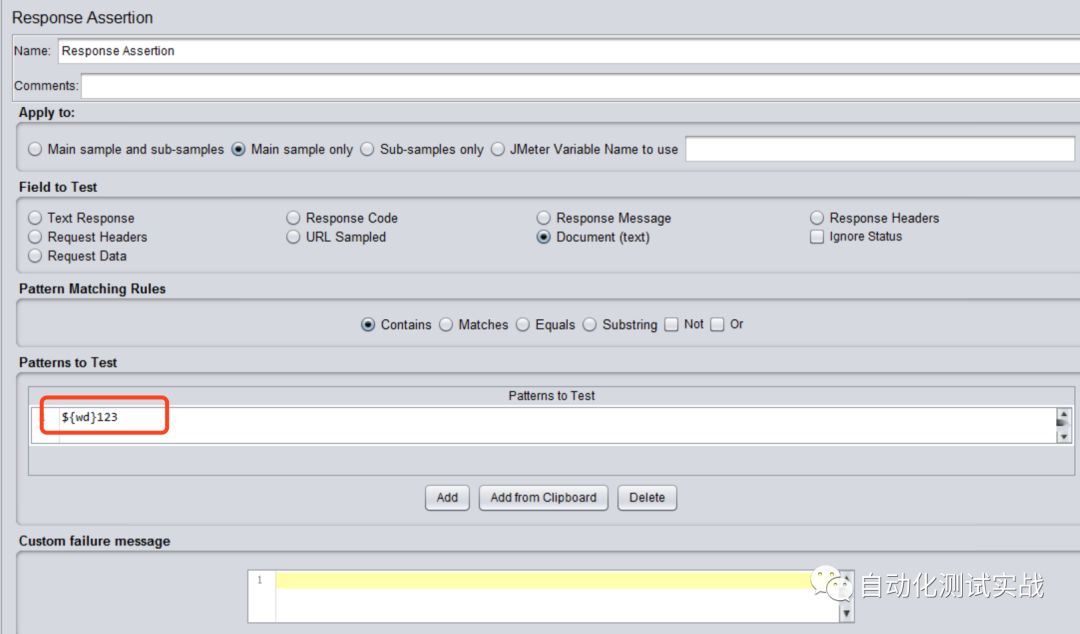Click scroll up arrow in patterns table

coord(1063,414)
